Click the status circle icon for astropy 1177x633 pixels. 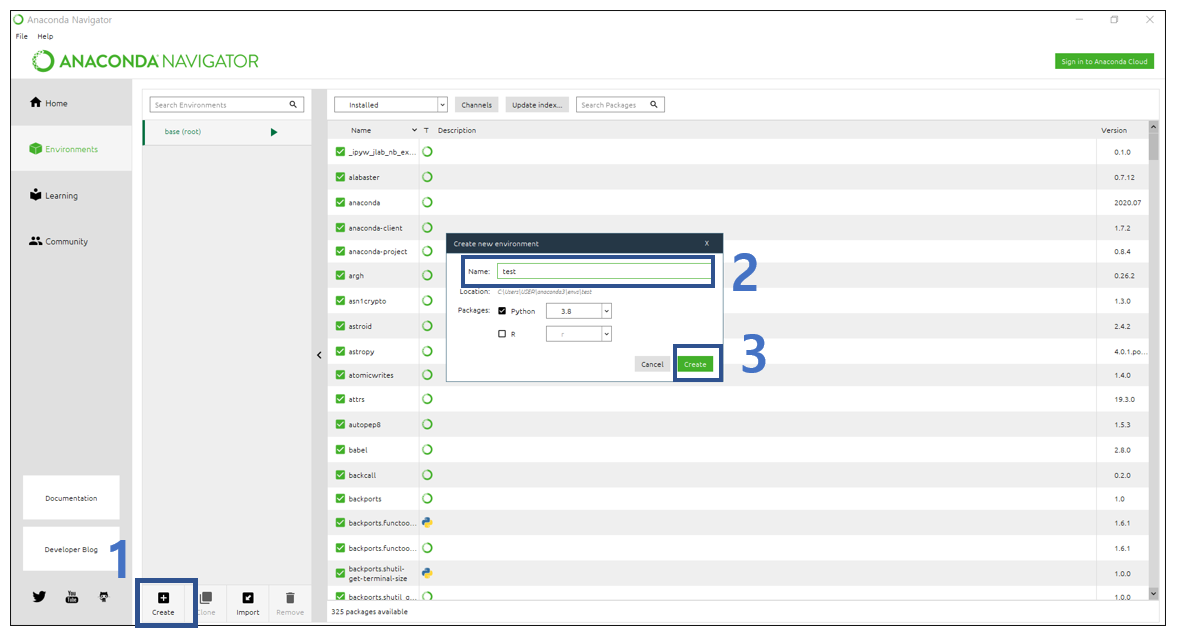[427, 351]
